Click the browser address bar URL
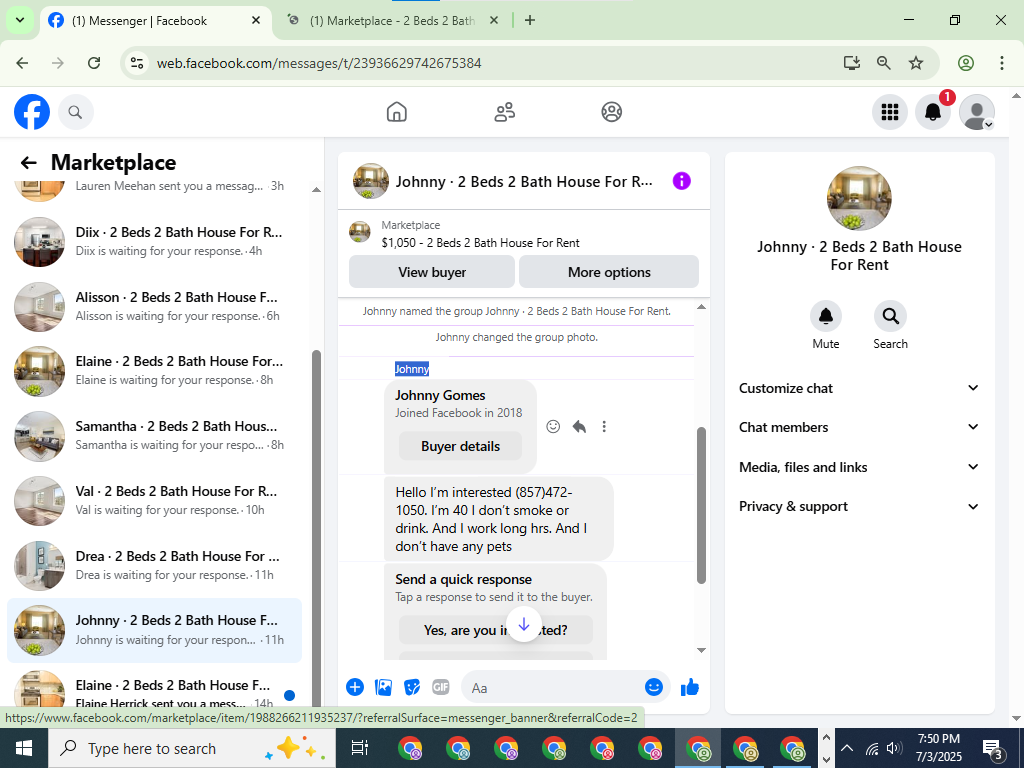The height and width of the screenshot is (768, 1024). pos(319,63)
